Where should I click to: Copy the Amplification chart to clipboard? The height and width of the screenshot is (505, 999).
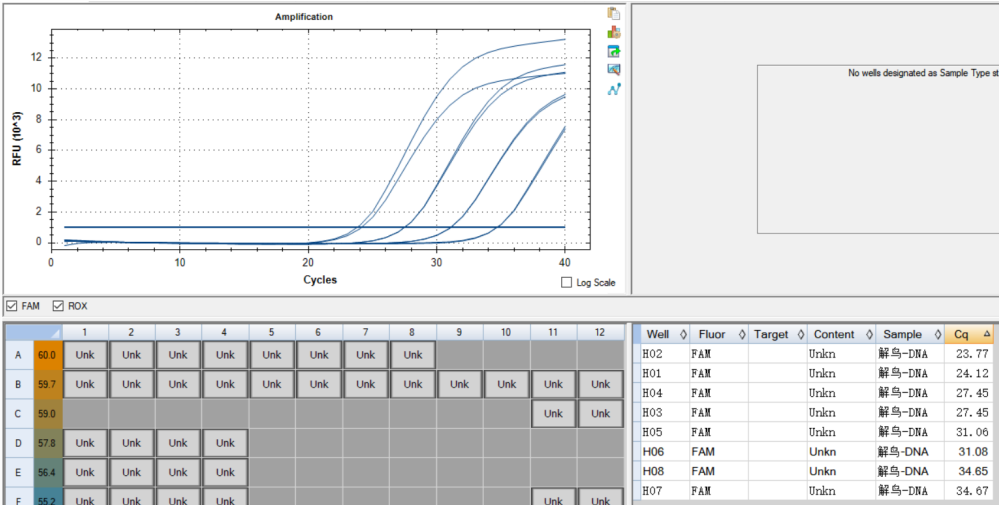(614, 13)
